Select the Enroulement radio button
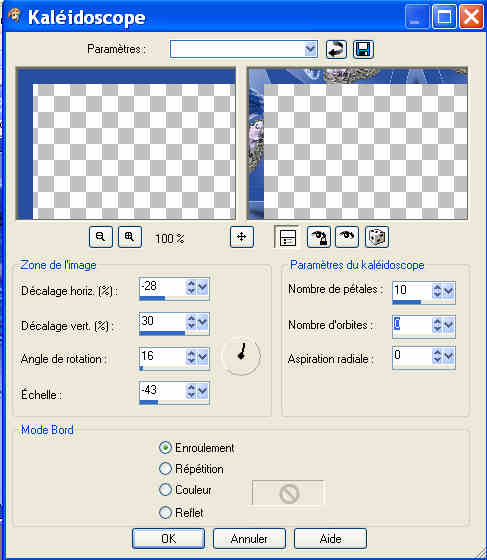487x560 pixels. (165, 448)
